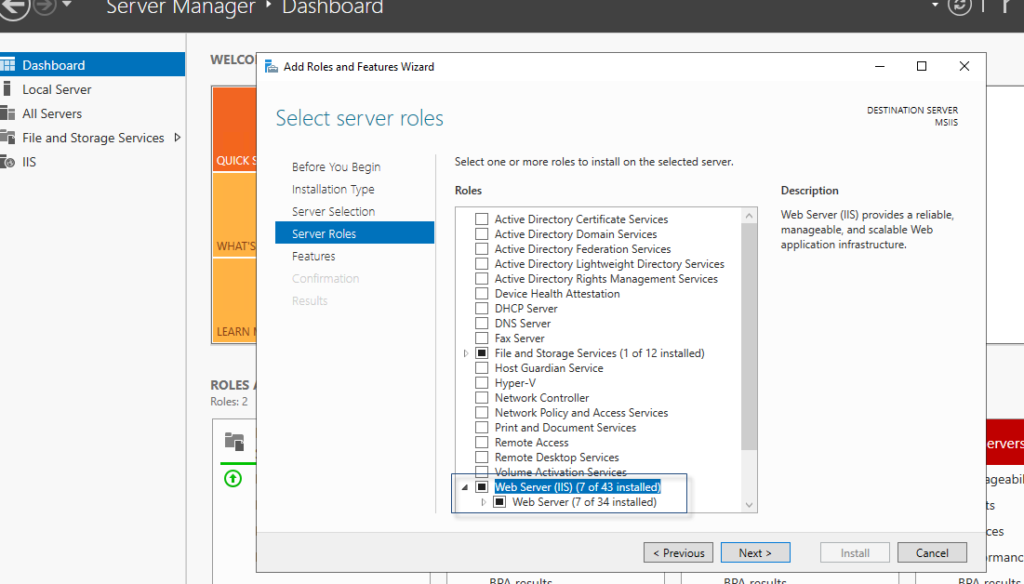
Task: Minimize the Add Roles and Features Wizard
Action: click(x=880, y=66)
